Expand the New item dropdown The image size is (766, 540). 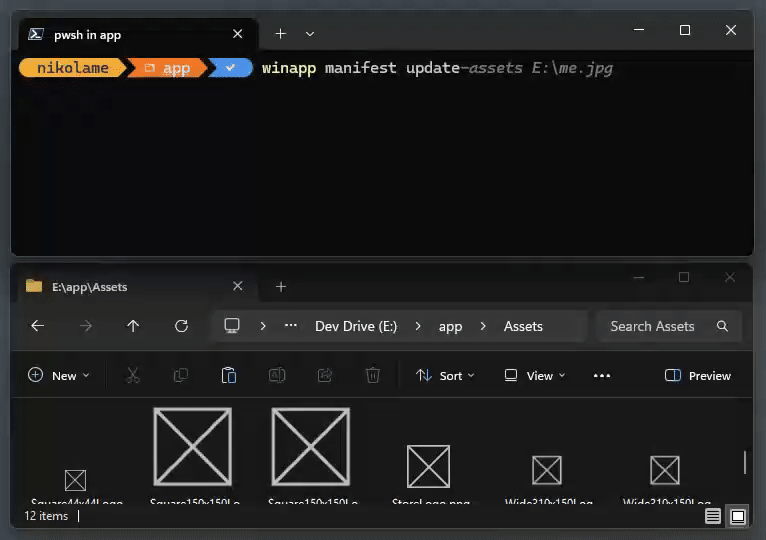pos(58,376)
